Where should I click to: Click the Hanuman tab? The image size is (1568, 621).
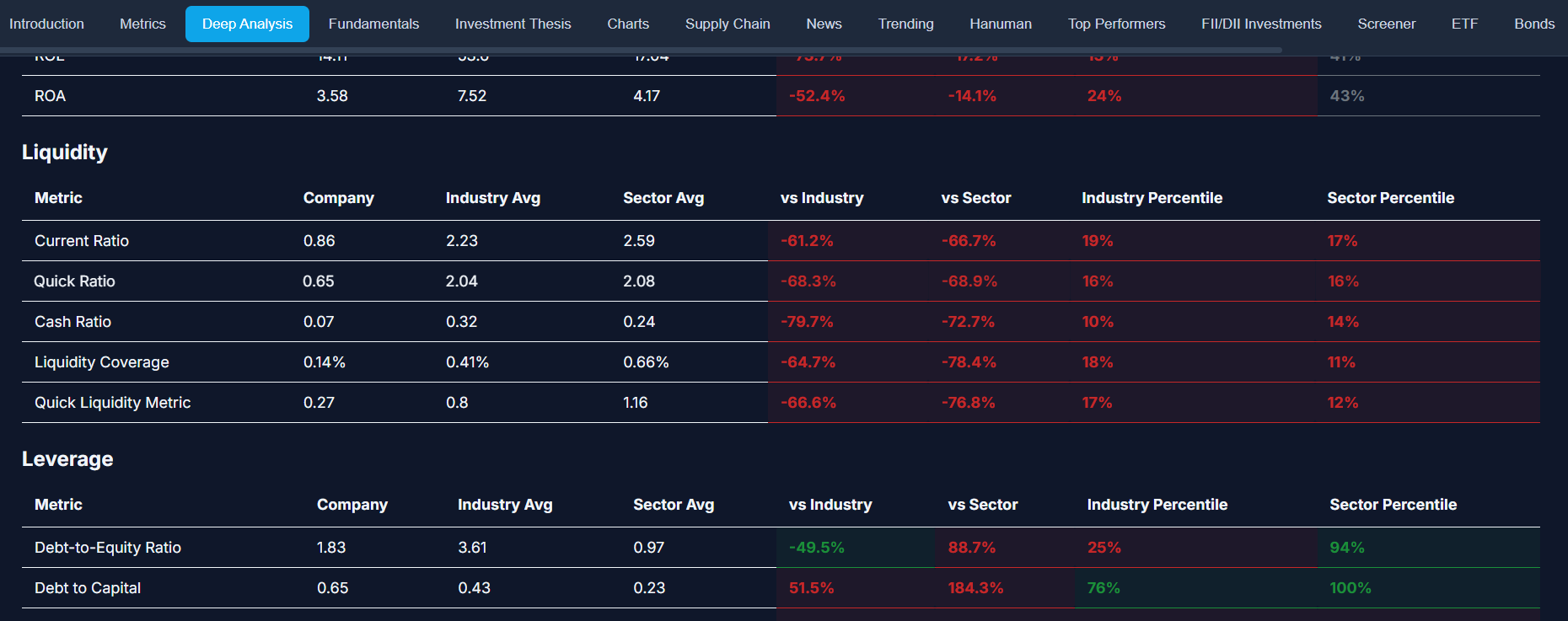point(1000,24)
